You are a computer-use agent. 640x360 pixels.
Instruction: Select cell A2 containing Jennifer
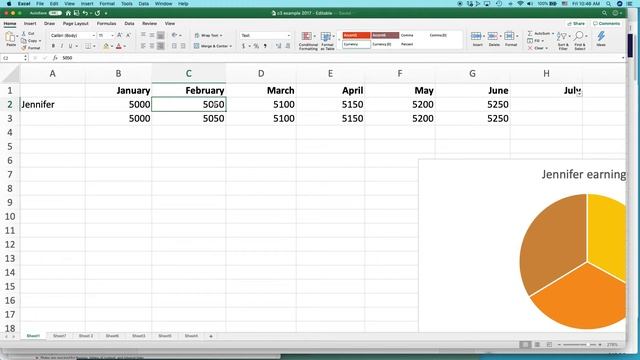[x=53, y=104]
